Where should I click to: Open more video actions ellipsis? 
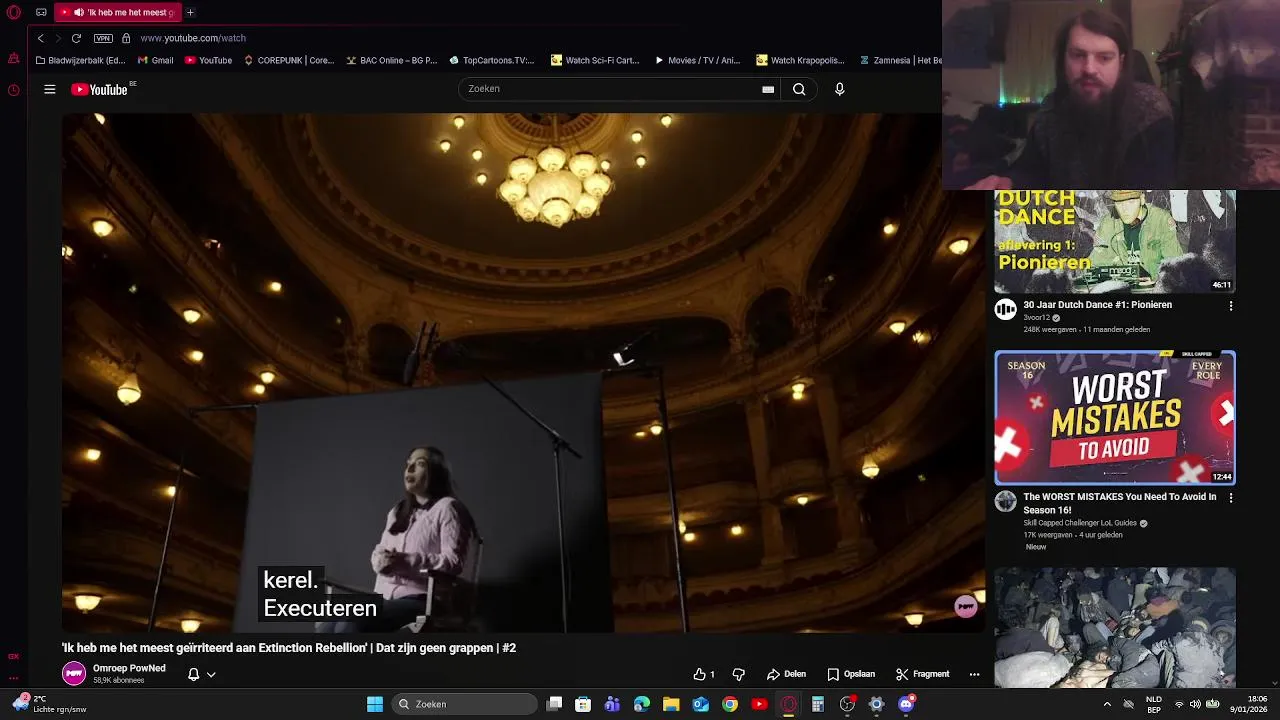[974, 674]
